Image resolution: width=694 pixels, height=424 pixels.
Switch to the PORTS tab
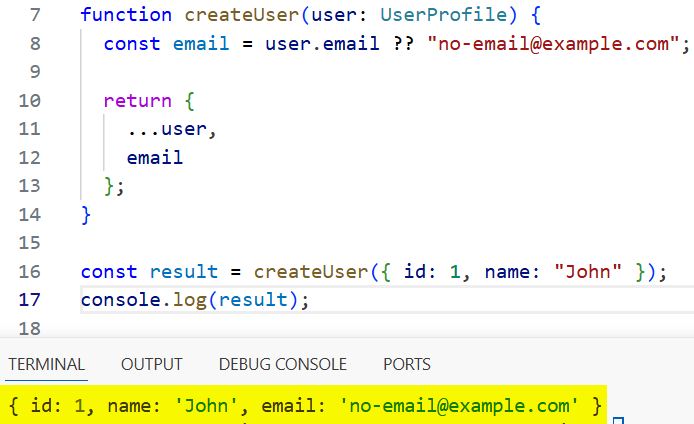407,364
